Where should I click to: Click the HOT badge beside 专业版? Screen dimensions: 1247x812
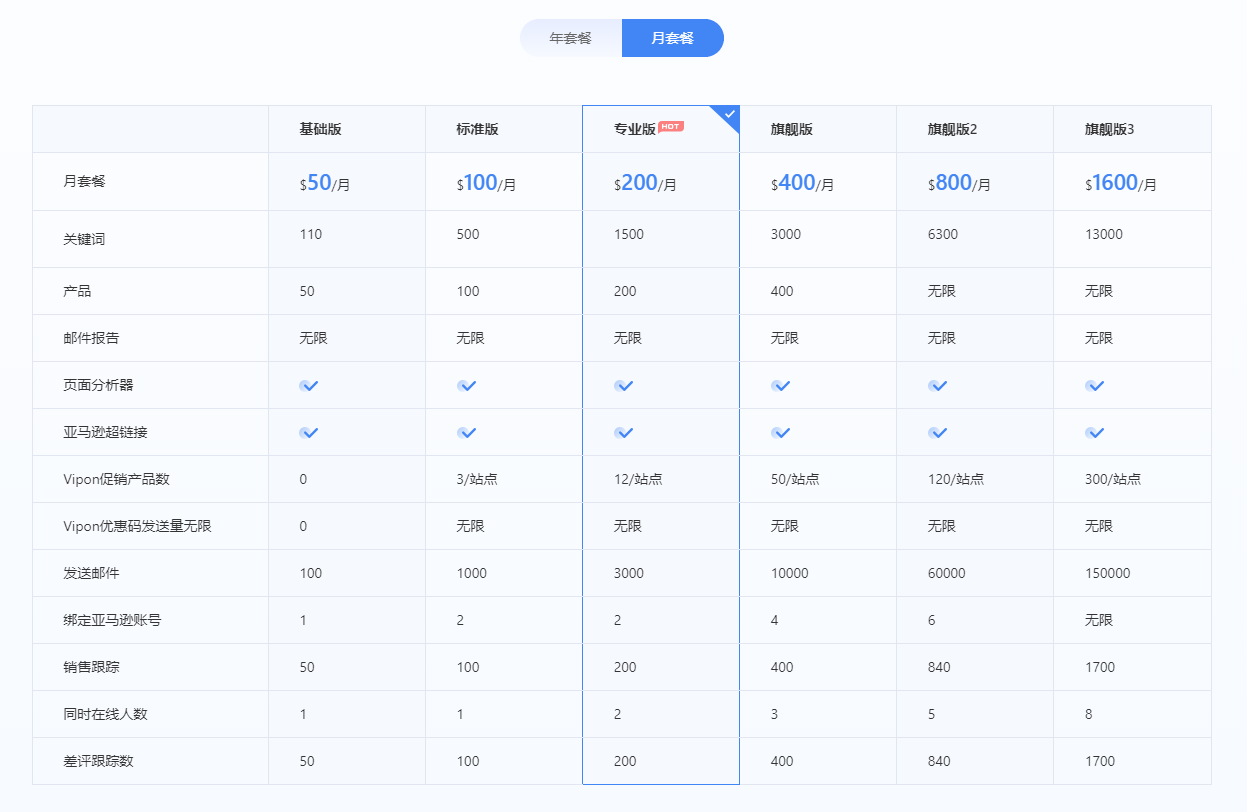[671, 126]
